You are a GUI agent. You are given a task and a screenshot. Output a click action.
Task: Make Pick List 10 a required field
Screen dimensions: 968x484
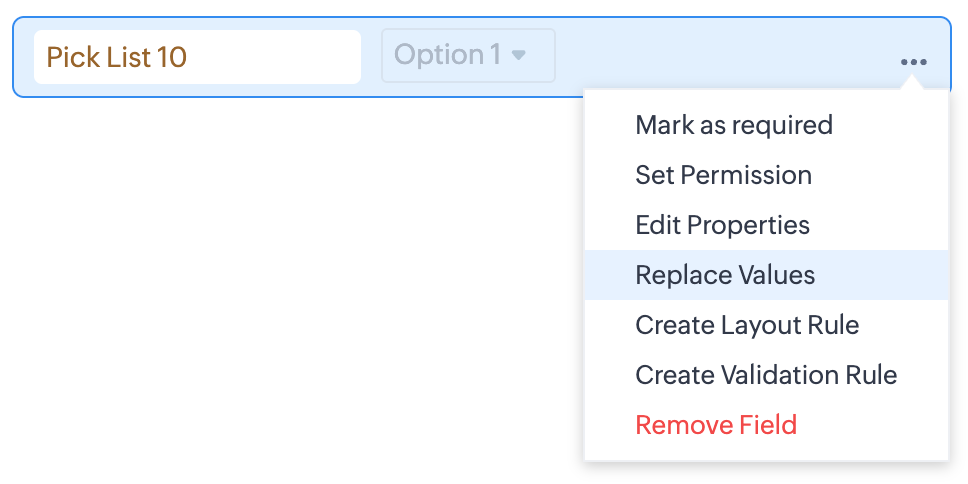(x=734, y=125)
